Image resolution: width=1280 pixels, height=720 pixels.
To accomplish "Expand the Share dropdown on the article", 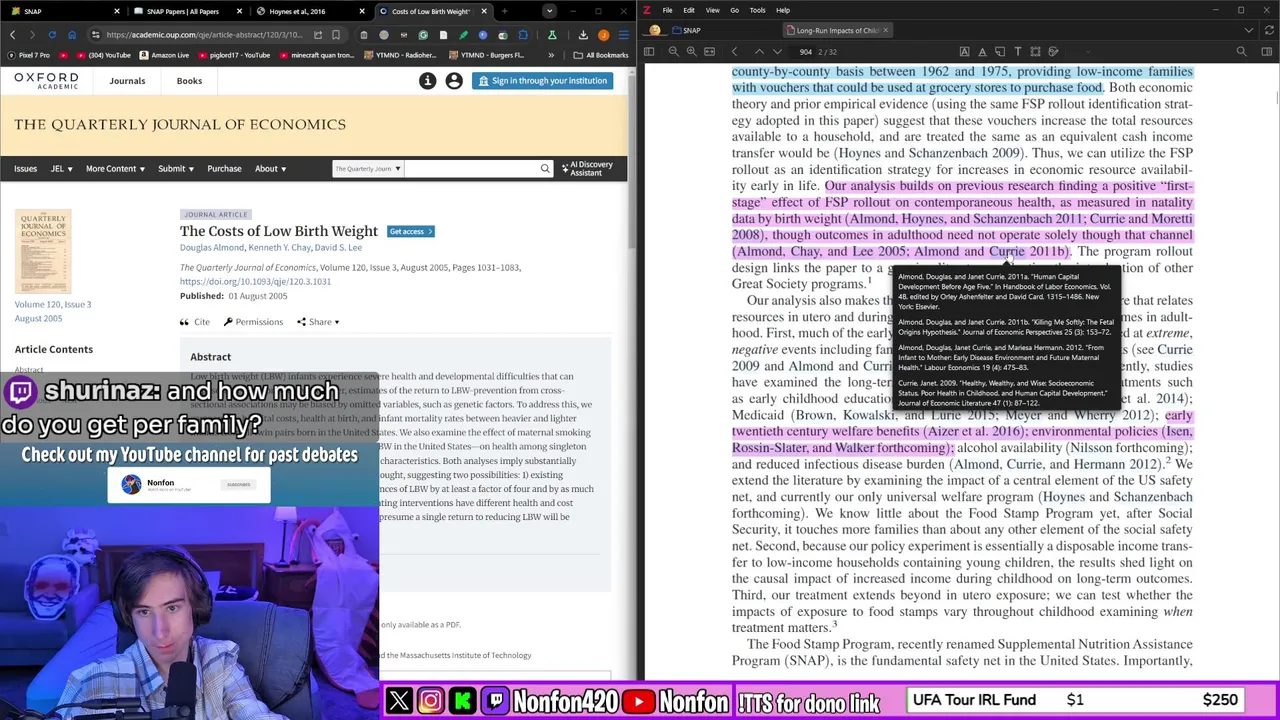I will coord(319,322).
